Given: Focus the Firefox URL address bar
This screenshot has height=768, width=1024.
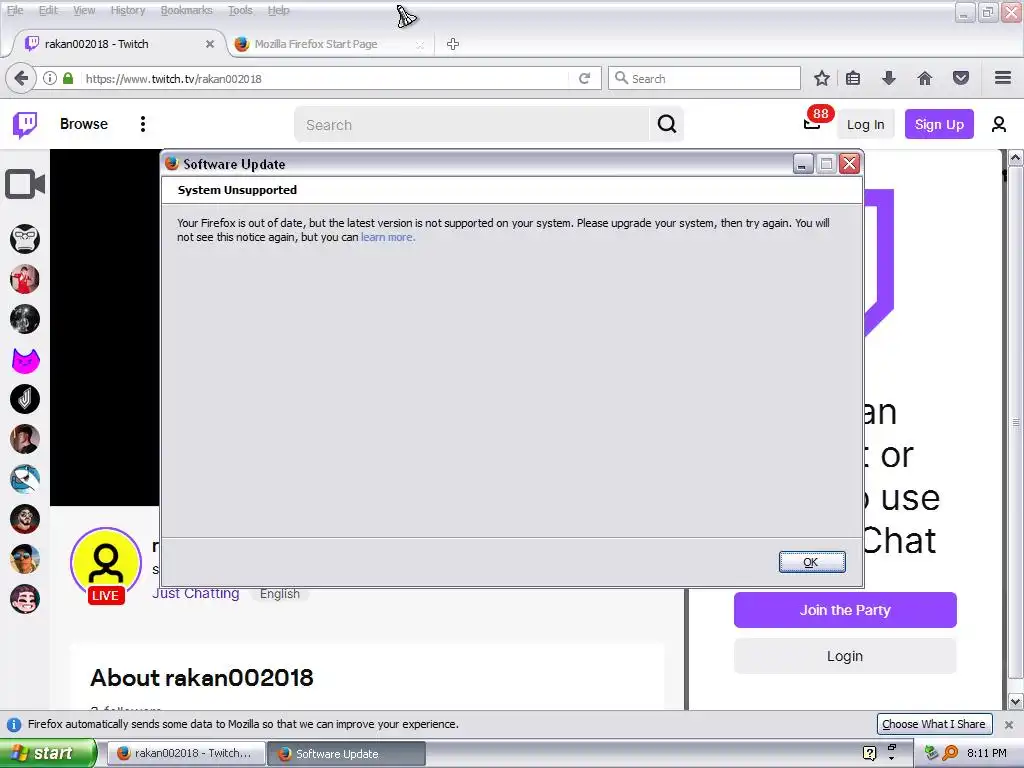Looking at the screenshot, I should point(325,78).
